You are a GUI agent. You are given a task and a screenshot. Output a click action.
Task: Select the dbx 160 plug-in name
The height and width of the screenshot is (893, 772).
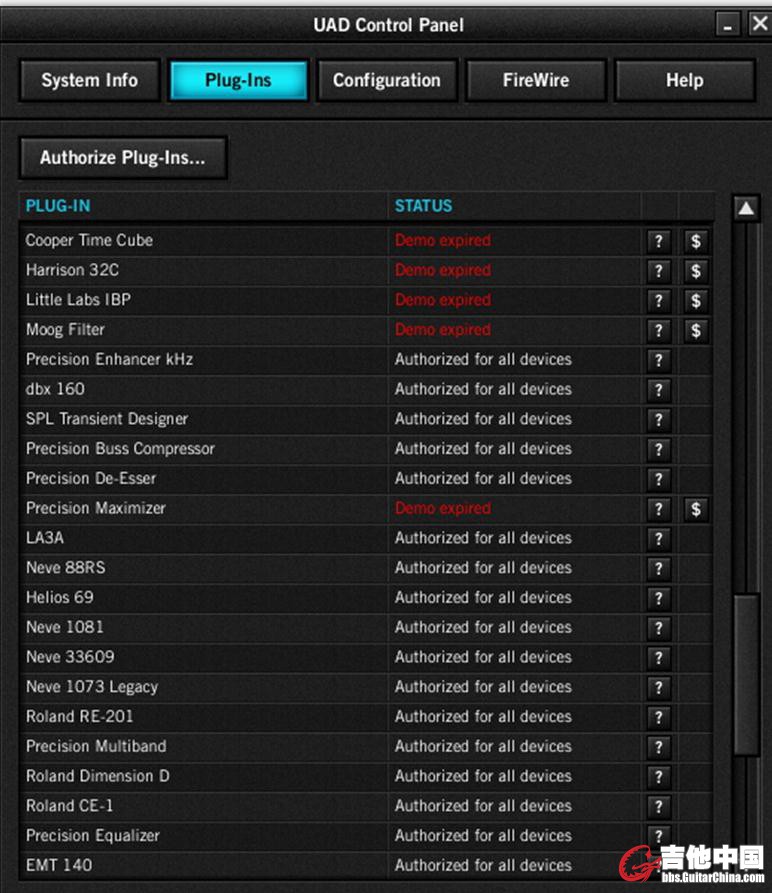55,389
